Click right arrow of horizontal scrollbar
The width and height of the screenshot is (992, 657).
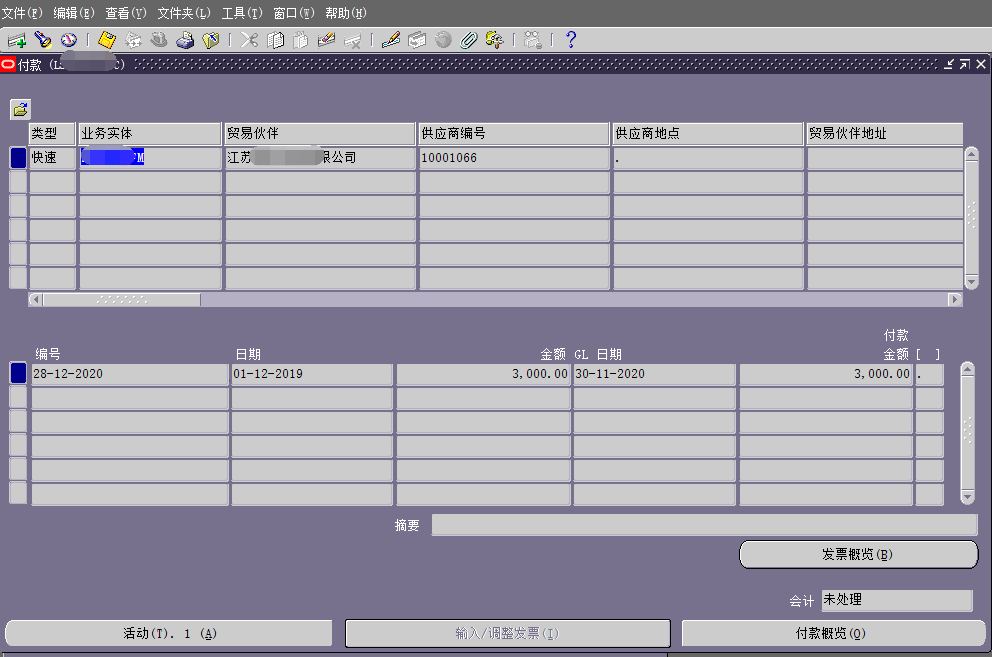pos(955,300)
